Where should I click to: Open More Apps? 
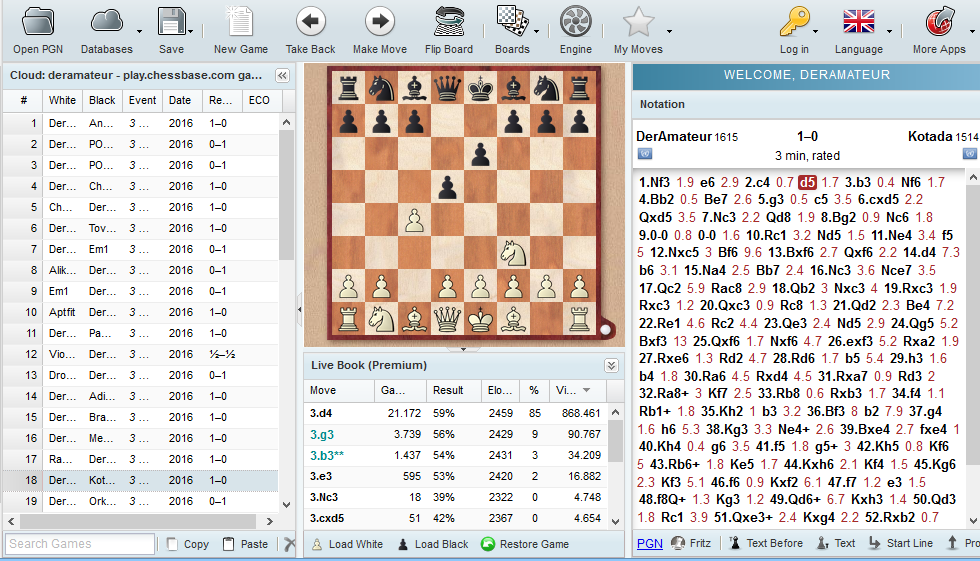click(939, 30)
